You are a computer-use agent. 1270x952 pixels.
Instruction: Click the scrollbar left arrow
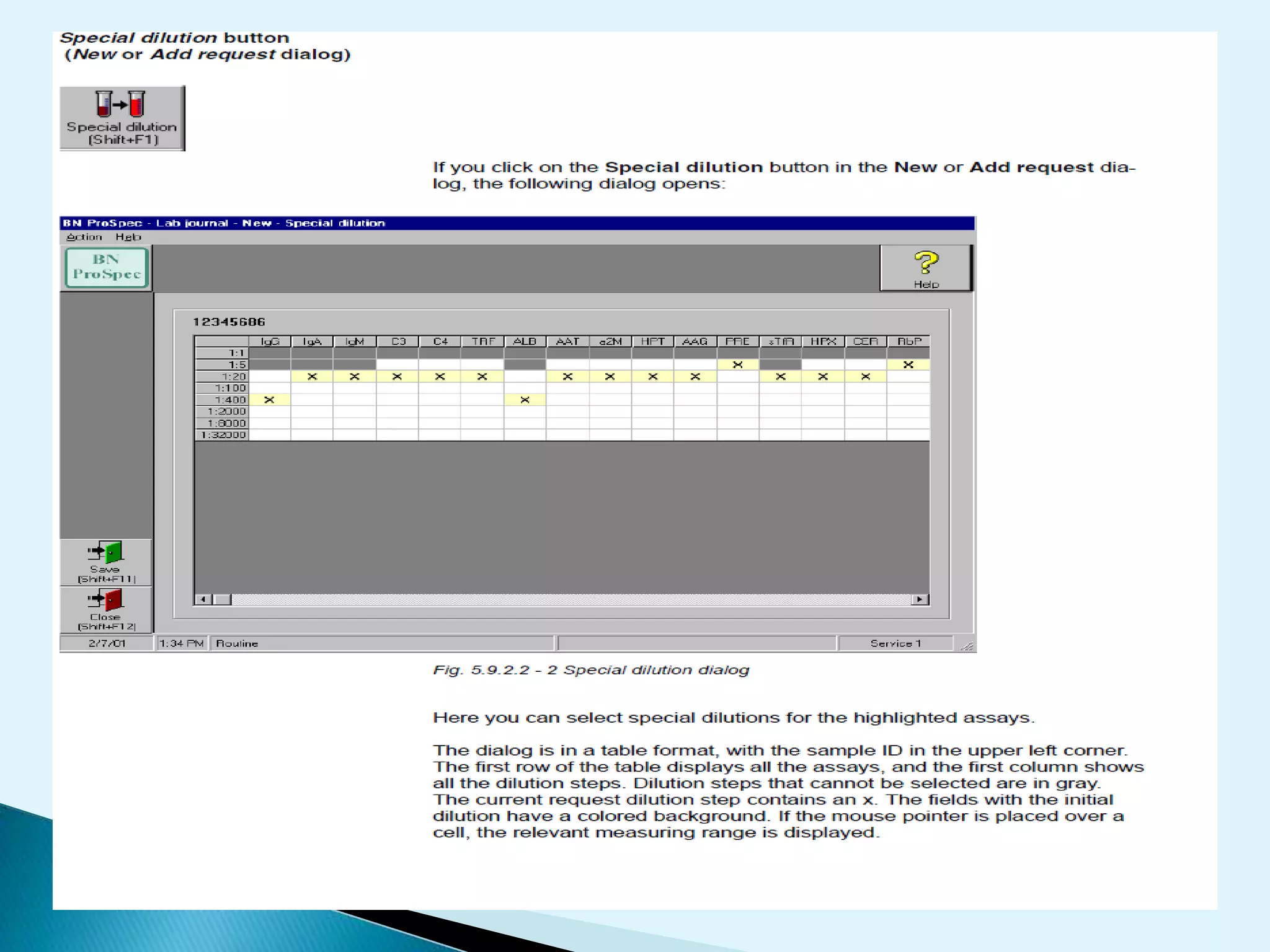click(203, 599)
